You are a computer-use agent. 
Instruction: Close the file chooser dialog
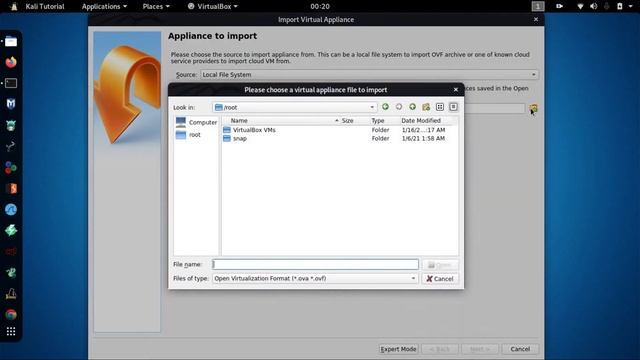(x=456, y=89)
